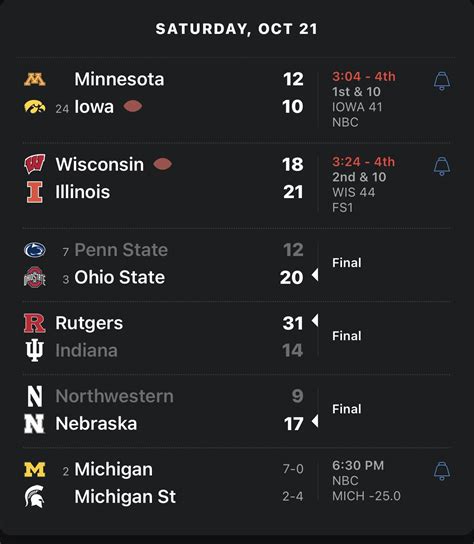Tap the Rutgers R logo
Screen dimensions: 474x544
pyautogui.click(x=35, y=323)
